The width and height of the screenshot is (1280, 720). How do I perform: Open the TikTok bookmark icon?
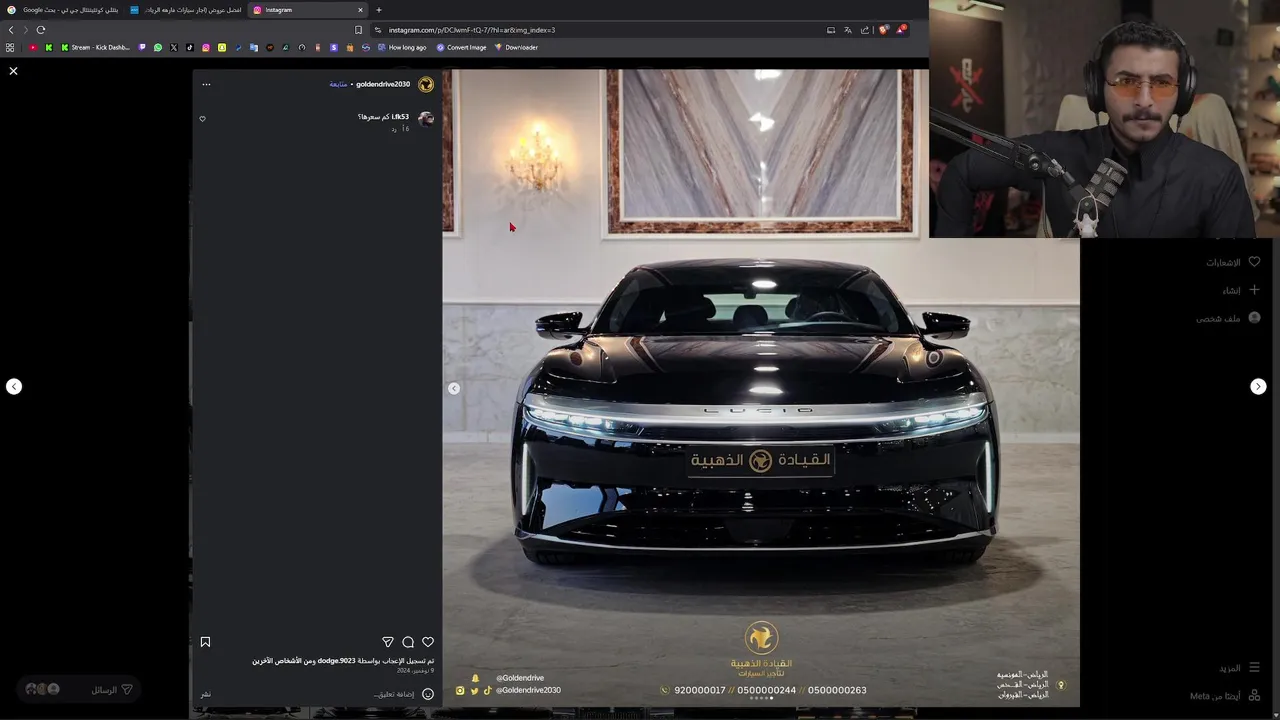tap(189, 47)
